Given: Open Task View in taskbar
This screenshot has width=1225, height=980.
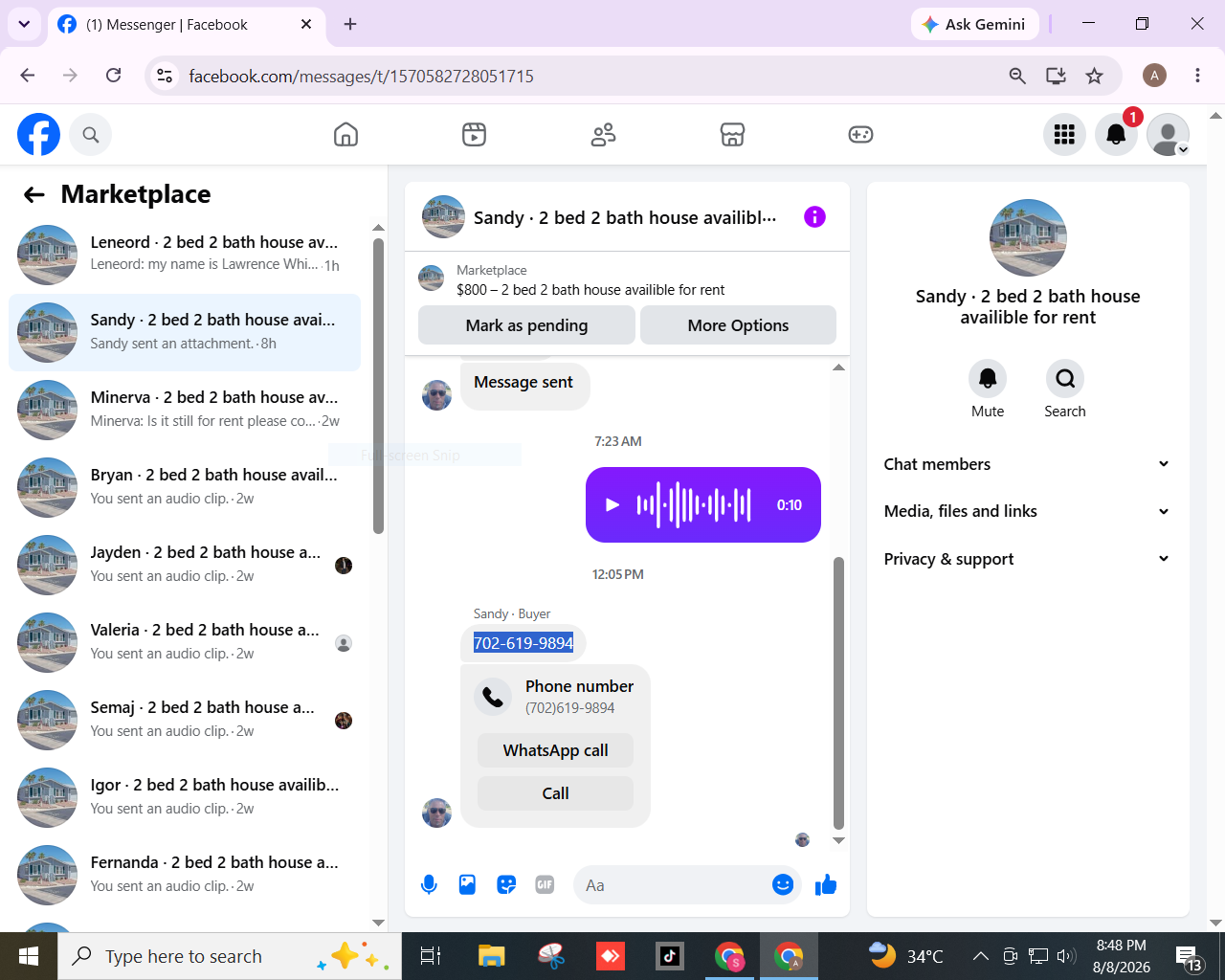Looking at the screenshot, I should [431, 956].
